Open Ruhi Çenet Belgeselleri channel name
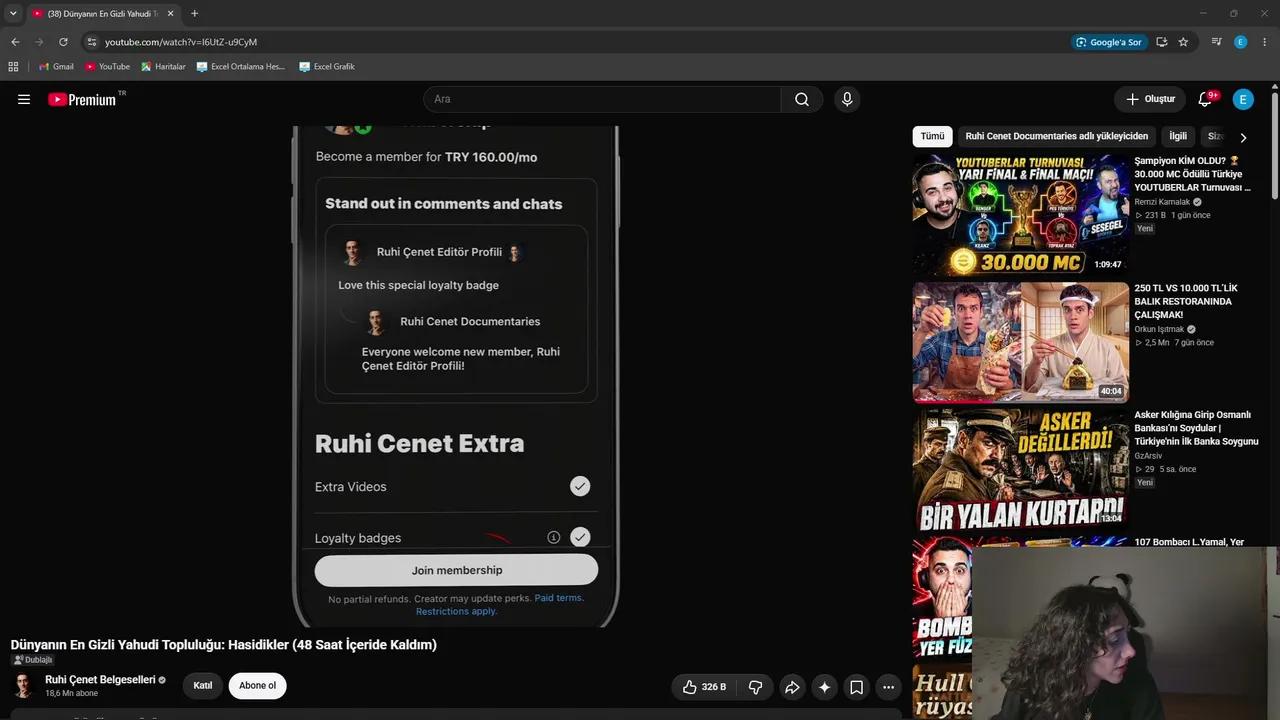 [x=100, y=680]
